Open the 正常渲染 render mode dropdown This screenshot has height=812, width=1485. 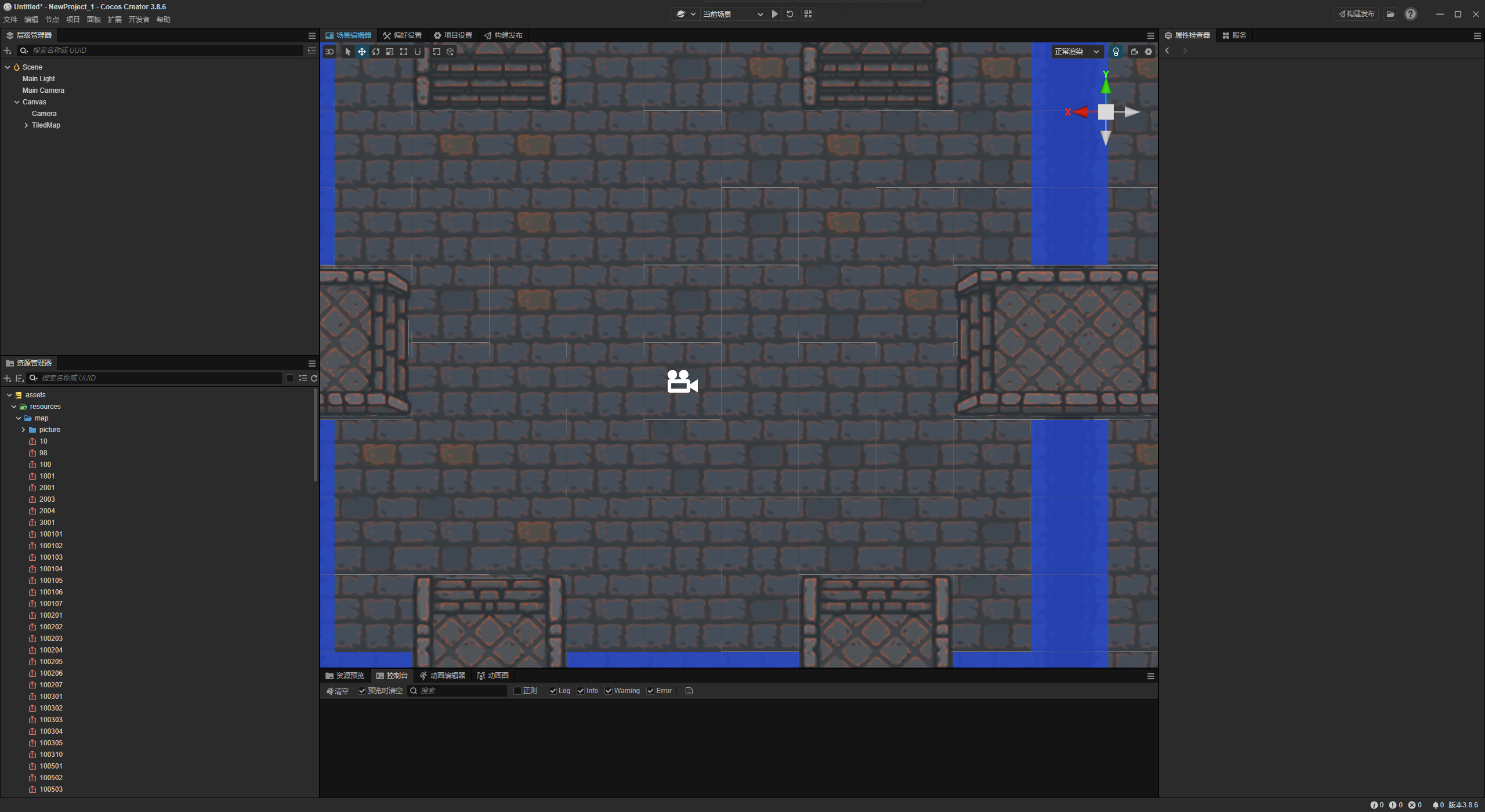[1077, 52]
